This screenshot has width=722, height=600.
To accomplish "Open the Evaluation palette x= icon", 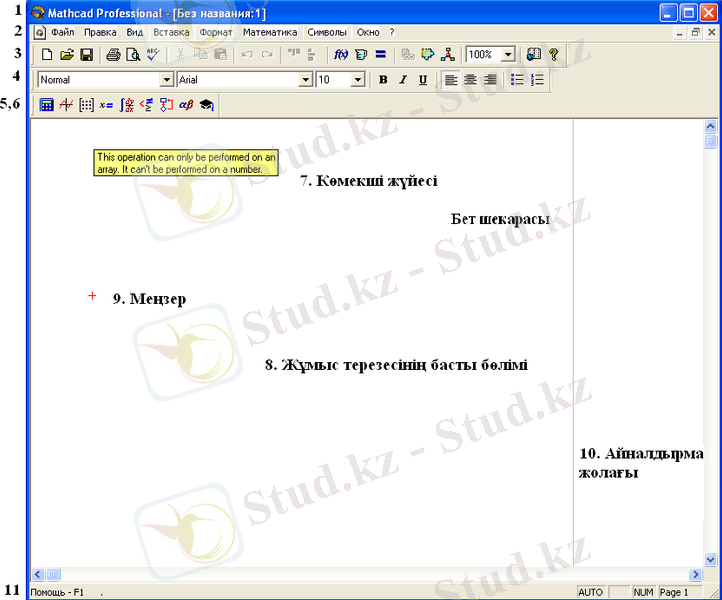I will [x=106, y=105].
